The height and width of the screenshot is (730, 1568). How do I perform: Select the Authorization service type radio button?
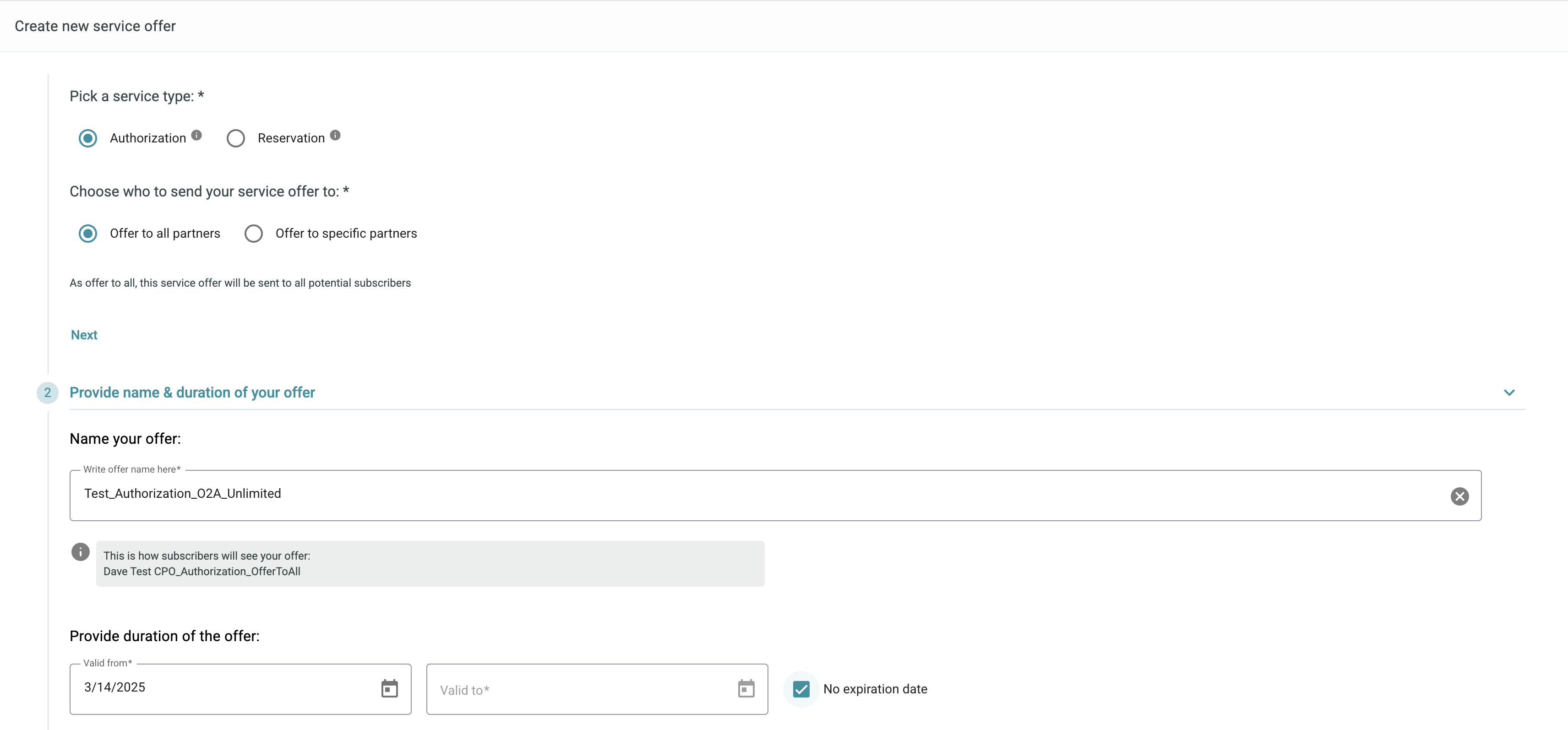point(87,138)
